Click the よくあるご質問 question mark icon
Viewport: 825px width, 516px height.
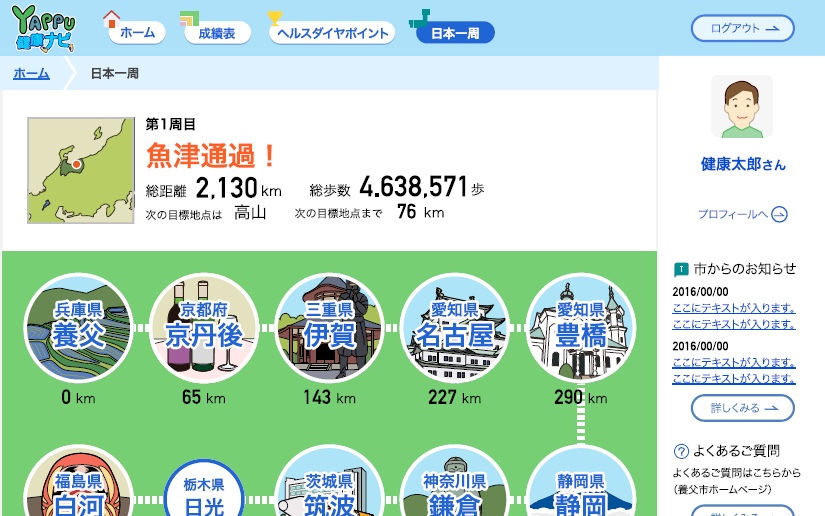681,451
